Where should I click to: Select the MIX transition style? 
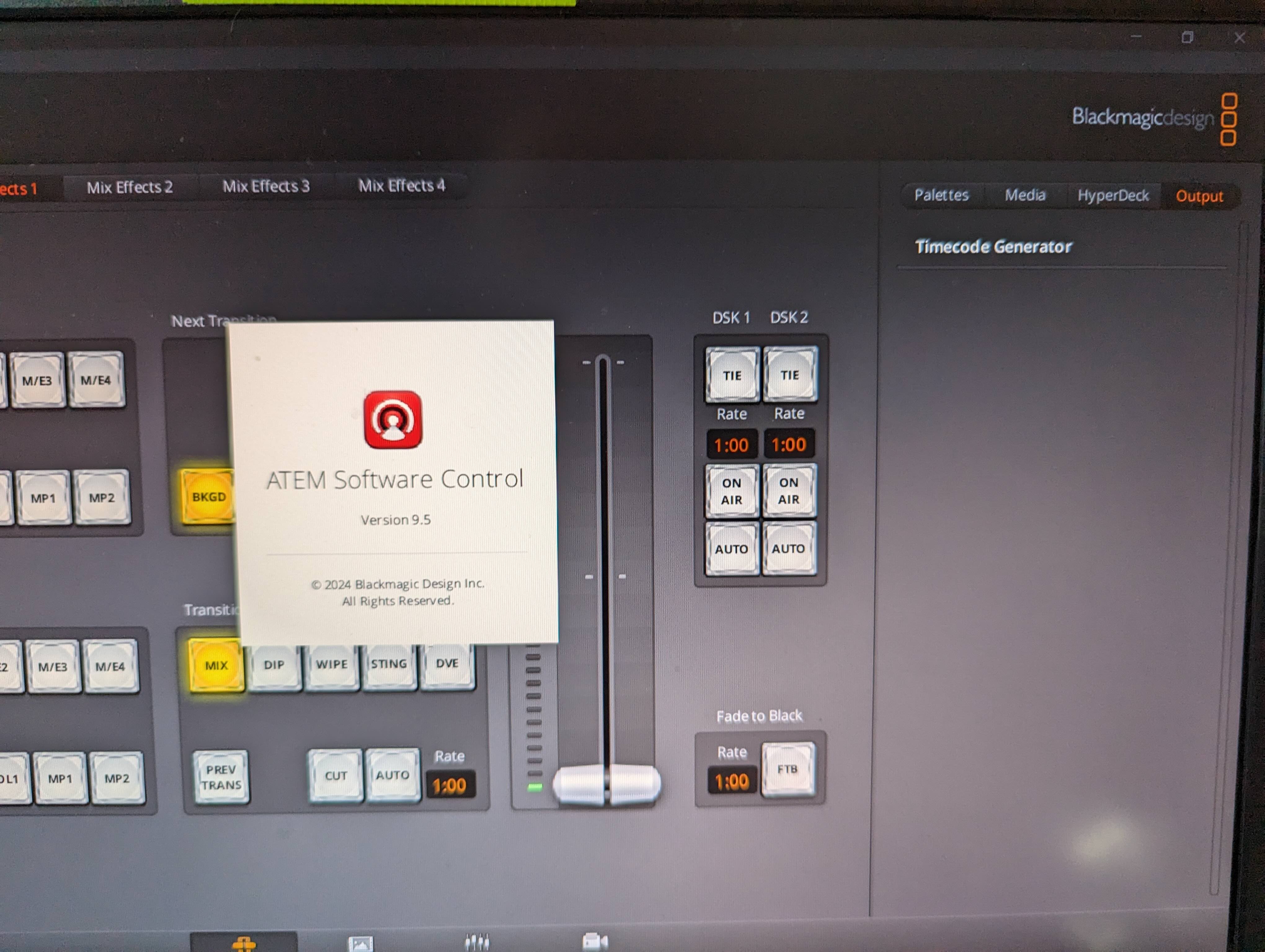point(216,665)
